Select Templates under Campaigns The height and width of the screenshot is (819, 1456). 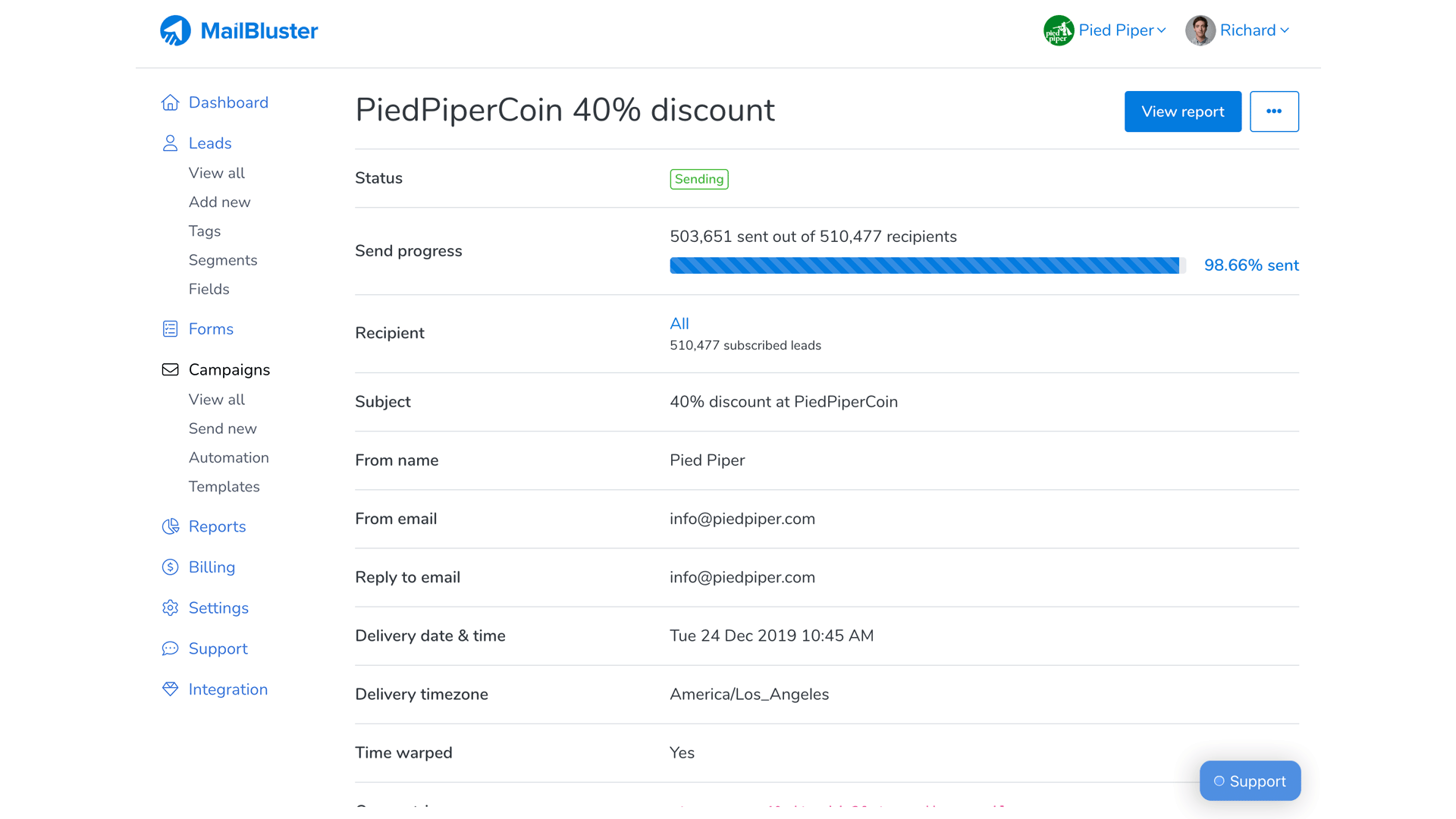(x=224, y=487)
